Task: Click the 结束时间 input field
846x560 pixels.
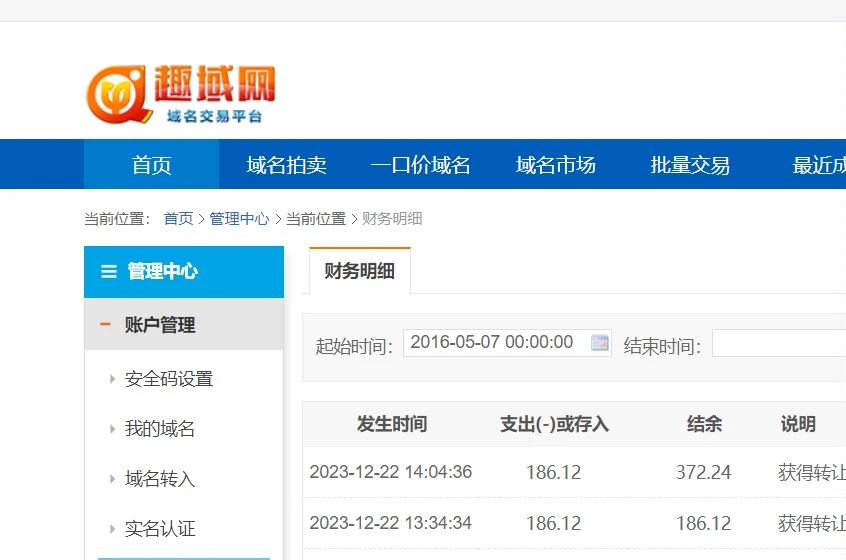Action: [778, 344]
